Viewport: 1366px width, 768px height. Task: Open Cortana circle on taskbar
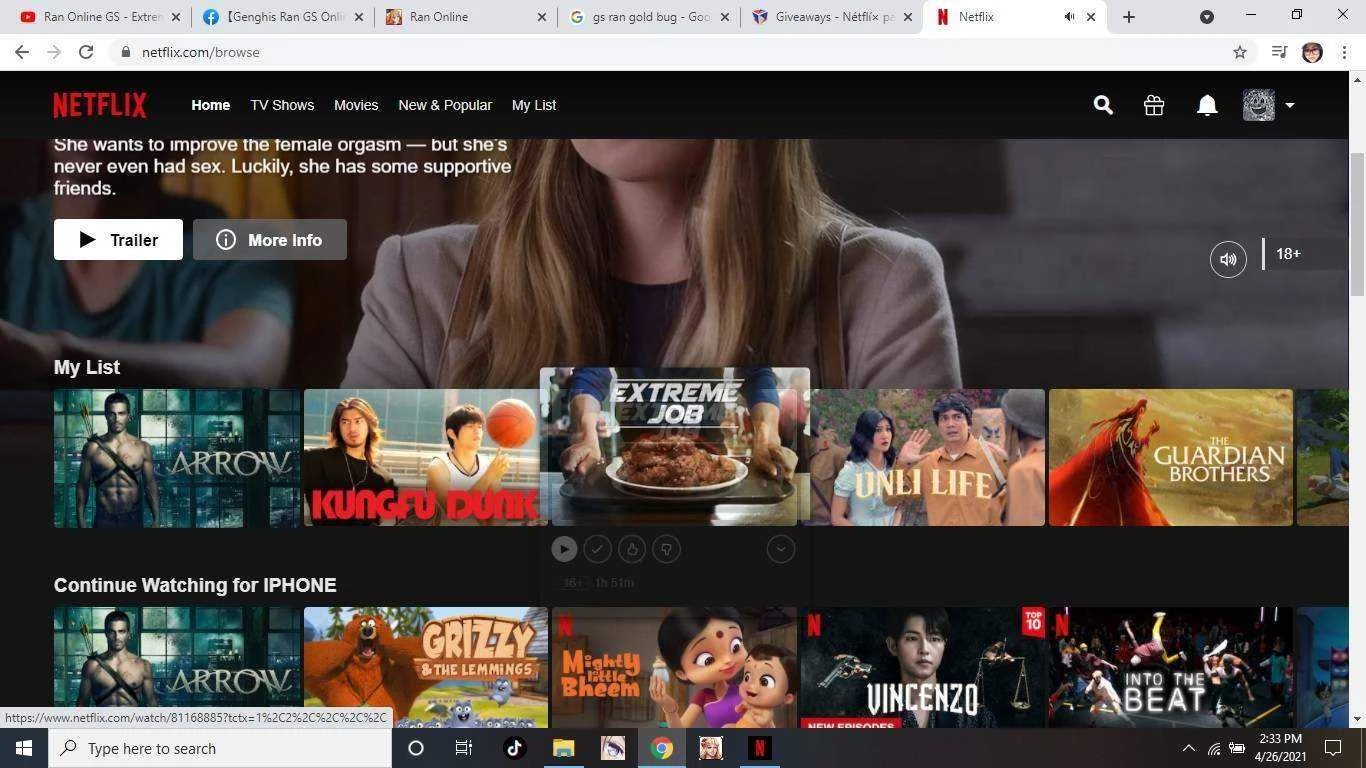pos(416,748)
